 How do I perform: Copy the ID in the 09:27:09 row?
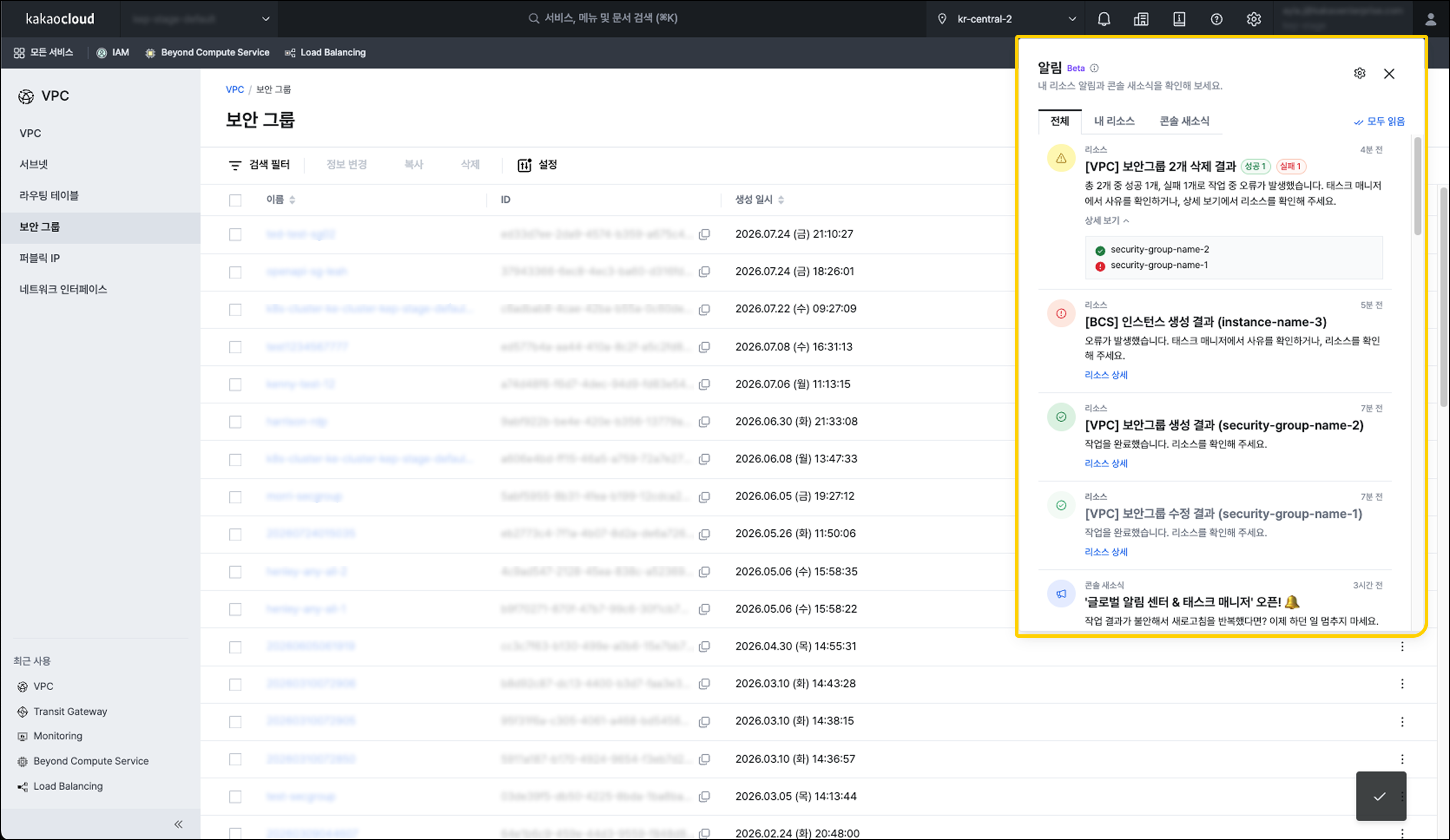[704, 309]
